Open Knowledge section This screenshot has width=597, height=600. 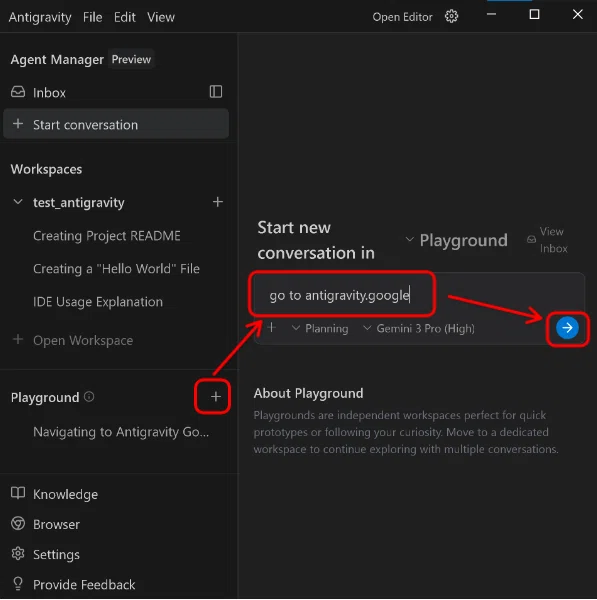point(65,494)
